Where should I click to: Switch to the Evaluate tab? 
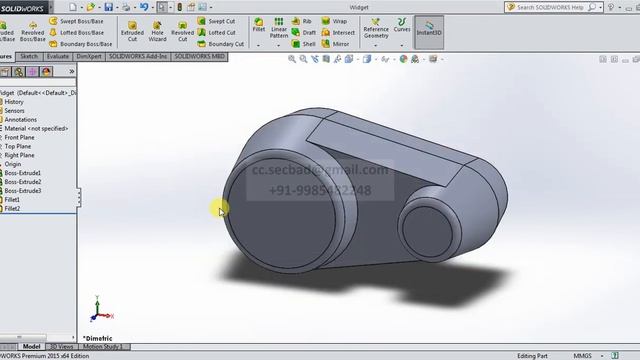tap(58, 56)
